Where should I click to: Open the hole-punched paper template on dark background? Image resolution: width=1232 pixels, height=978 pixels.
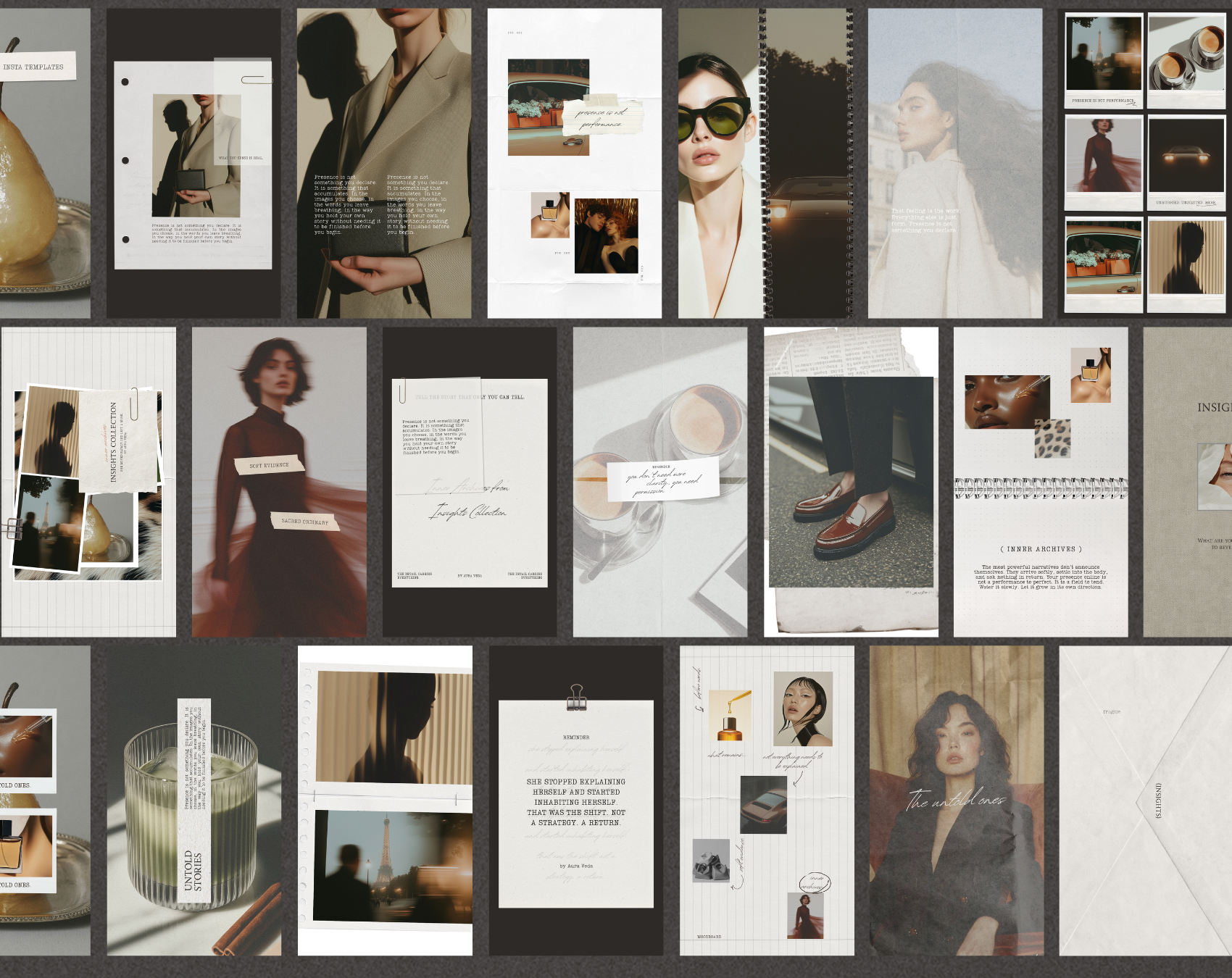point(193,163)
